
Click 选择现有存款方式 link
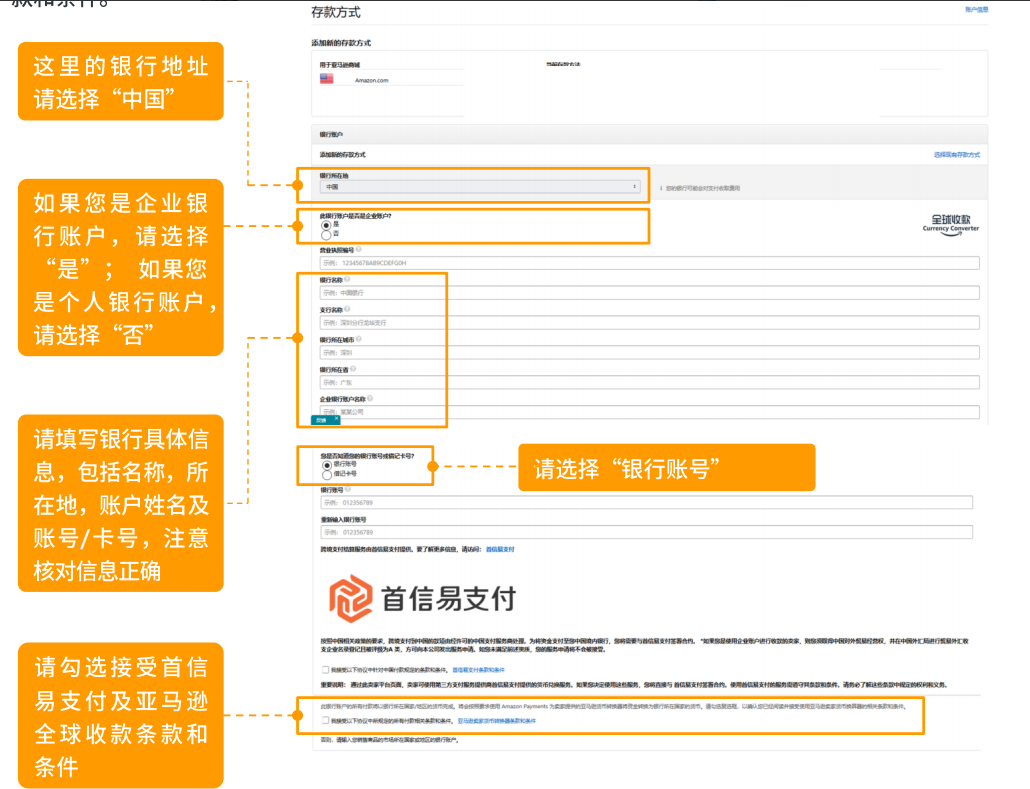pyautogui.click(x=956, y=155)
